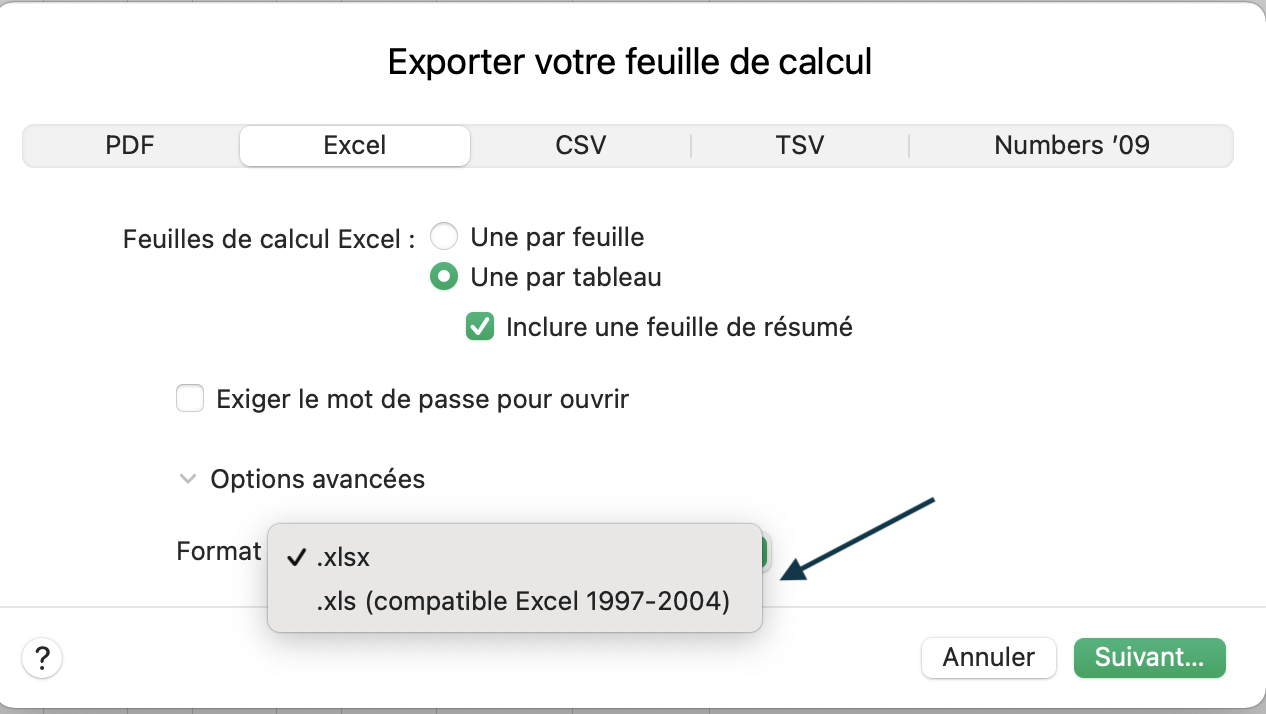The width and height of the screenshot is (1266, 714).
Task: Switch to the TSV tab
Action: [x=799, y=145]
